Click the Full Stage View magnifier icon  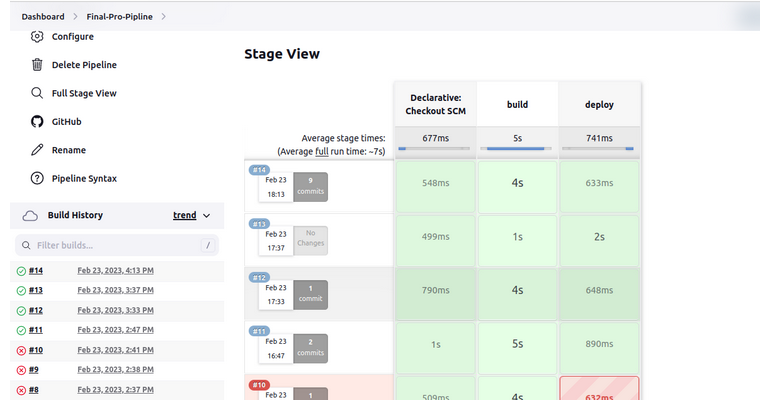tap(37, 93)
